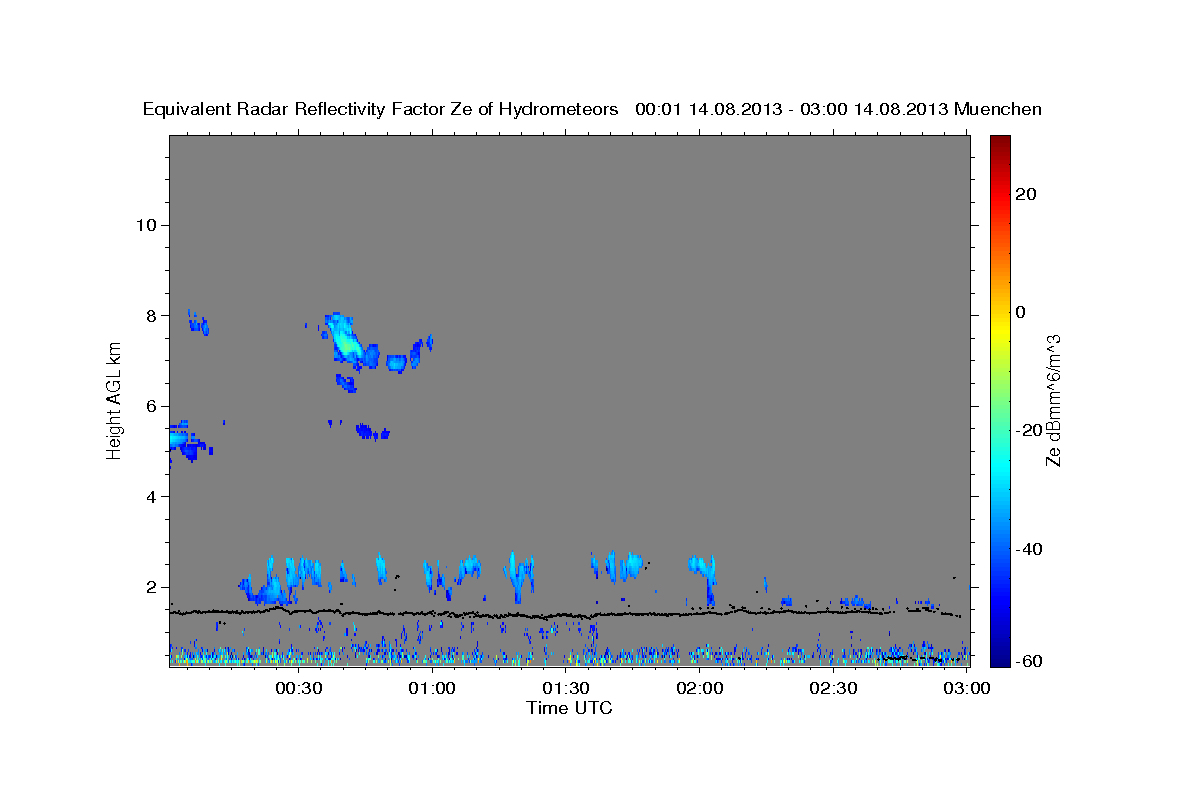The height and width of the screenshot is (800, 1200).
Task: Click the '00:30' time tick label
Action: click(298, 689)
